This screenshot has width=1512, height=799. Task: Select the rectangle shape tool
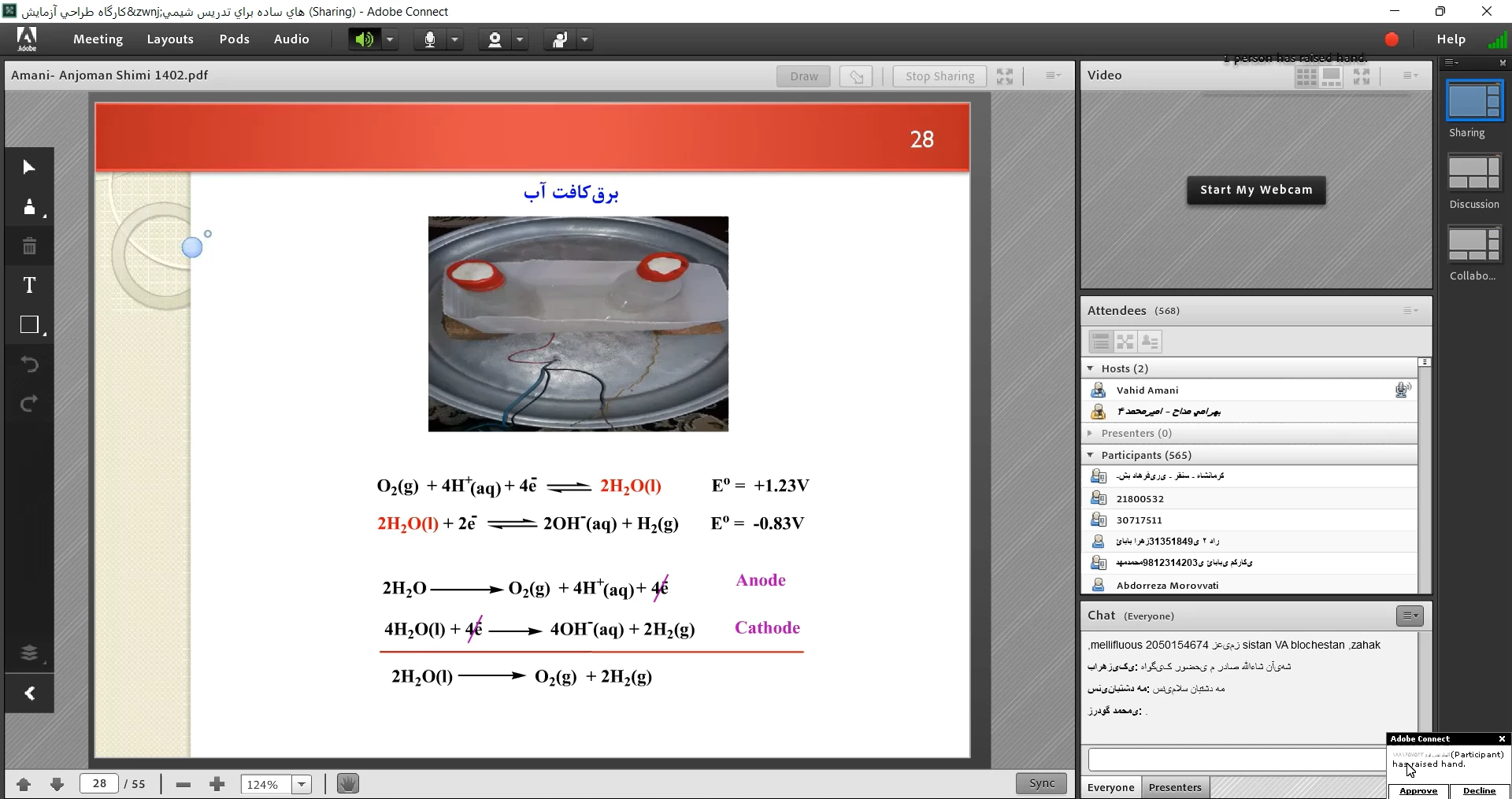29,325
